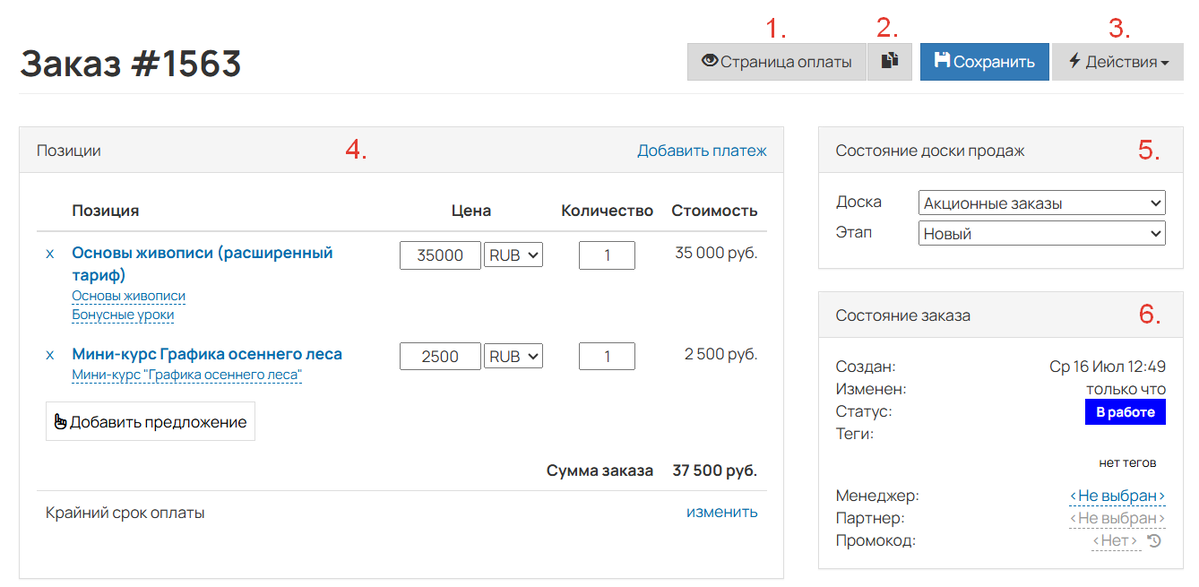Image resolution: width=1199 pixels, height=587 pixels.
Task: Open the Страница оплаты payment page
Action: [776, 62]
